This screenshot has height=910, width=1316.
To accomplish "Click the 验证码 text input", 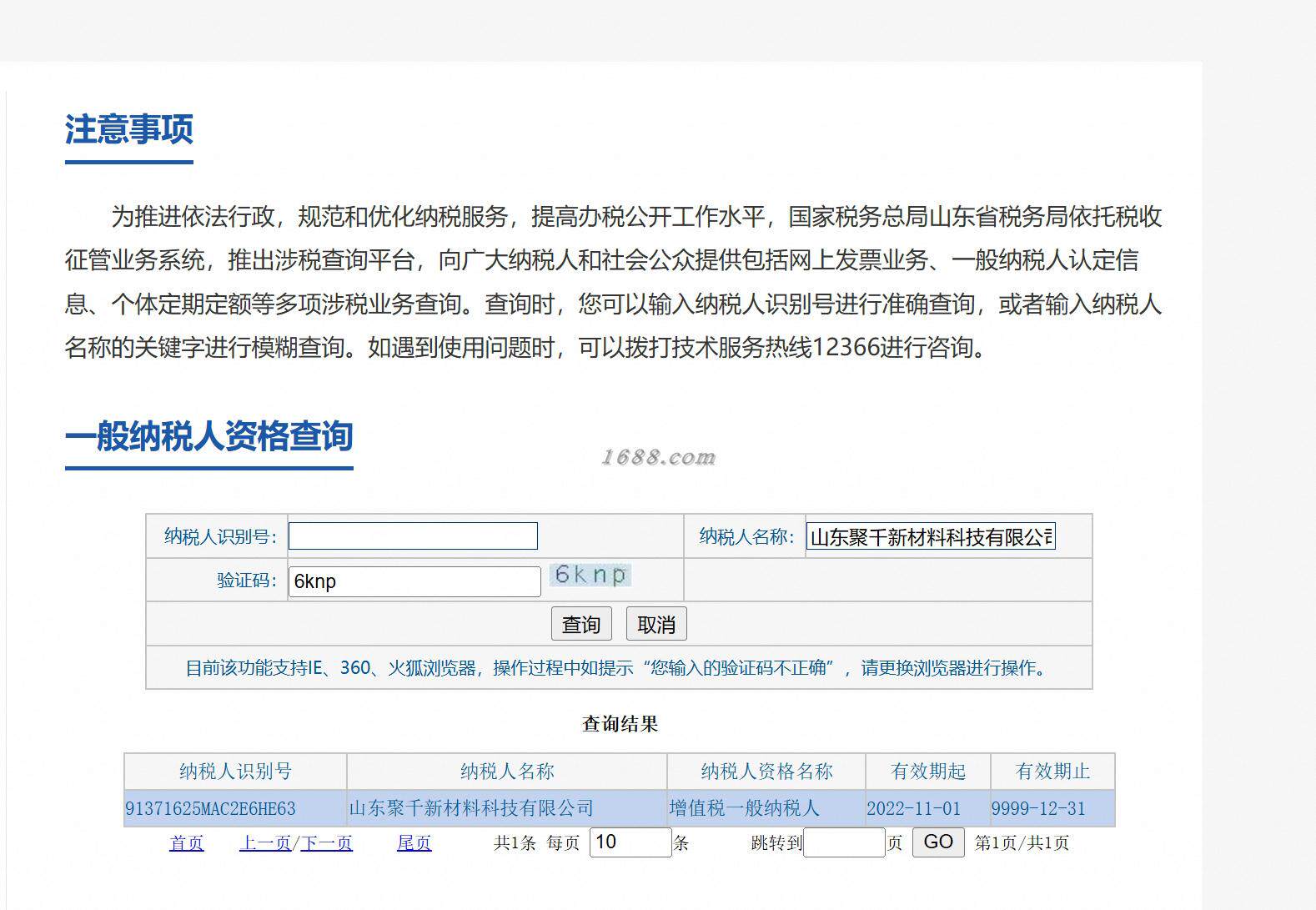I will (414, 581).
